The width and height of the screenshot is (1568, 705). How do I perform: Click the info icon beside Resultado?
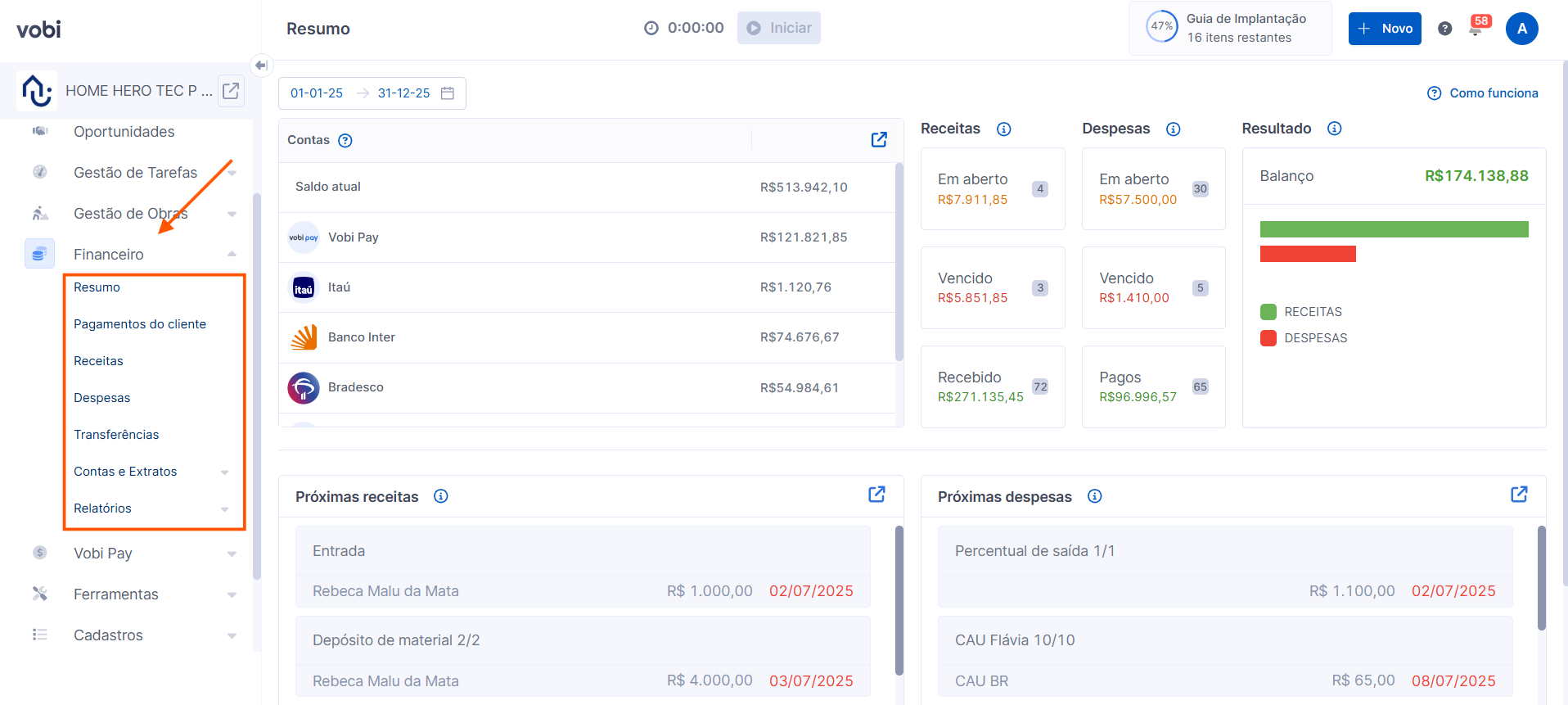tap(1335, 129)
